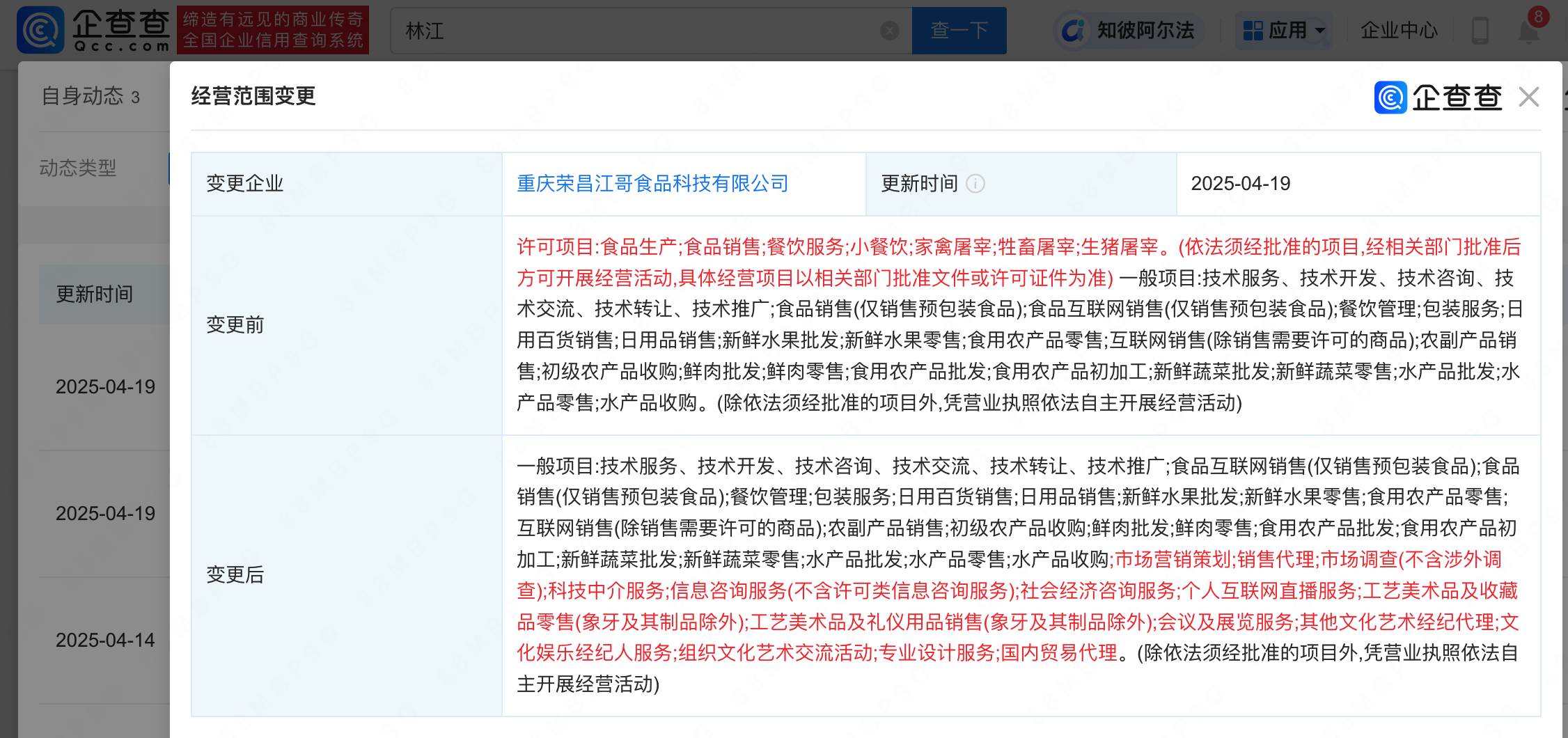The width and height of the screenshot is (1568, 738).
Task: Click the 企查查 logo inside dialog
Action: click(1438, 97)
